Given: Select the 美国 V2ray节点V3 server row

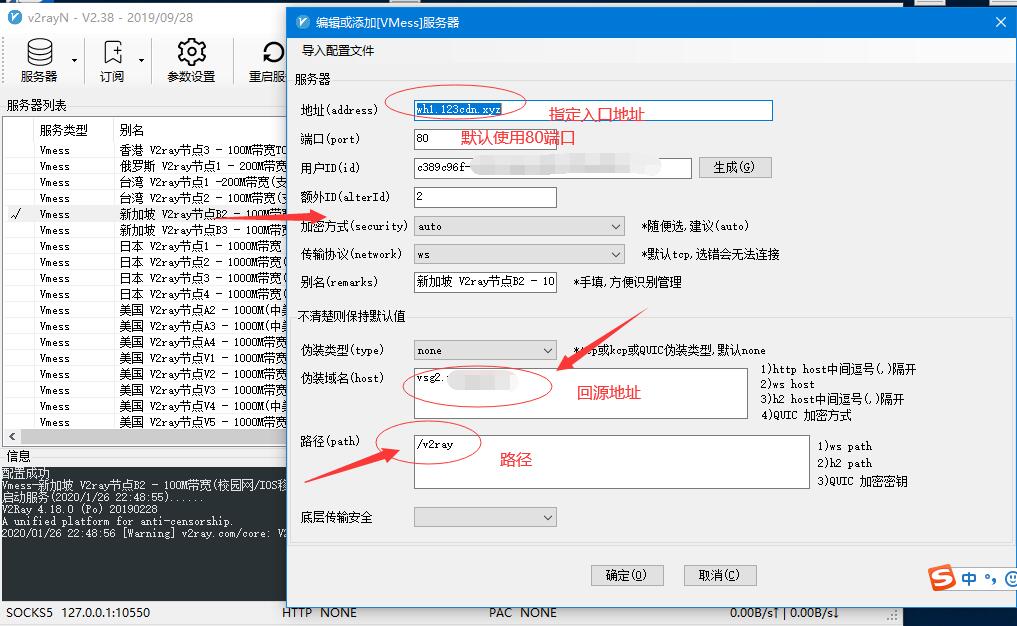Looking at the screenshot, I should click(x=145, y=390).
